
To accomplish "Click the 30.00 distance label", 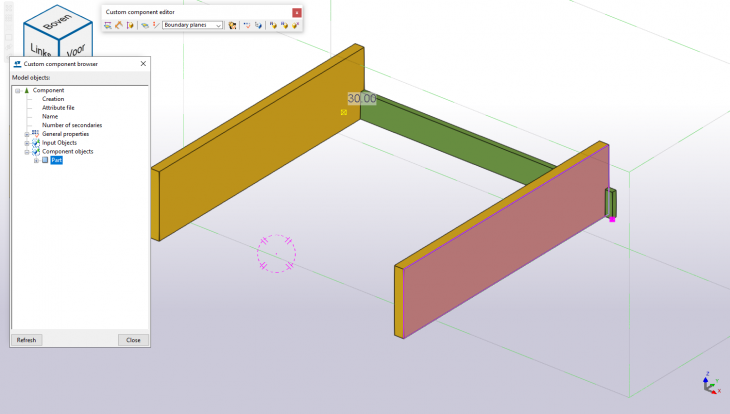I will (362, 98).
